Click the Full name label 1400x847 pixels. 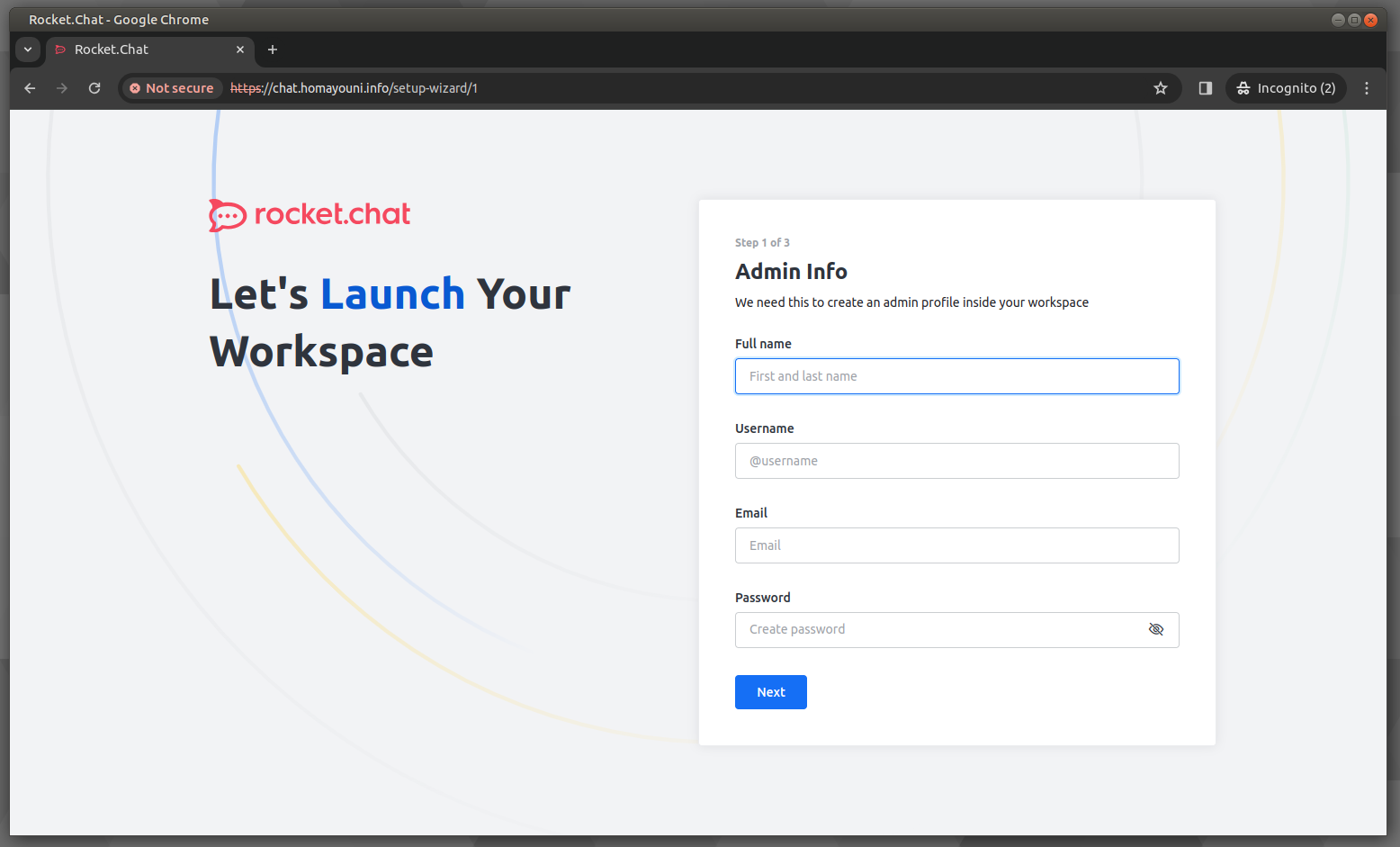763,344
